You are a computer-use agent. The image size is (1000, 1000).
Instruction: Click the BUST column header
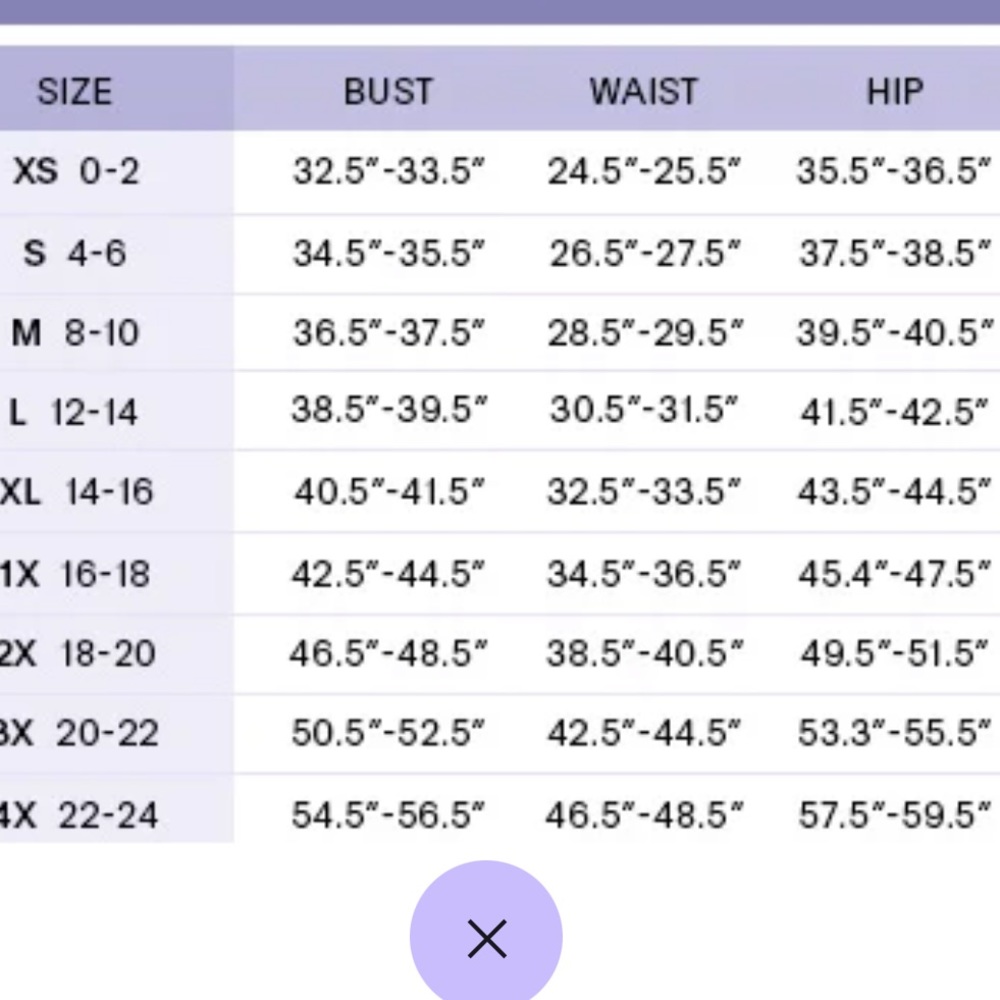pyautogui.click(x=388, y=92)
